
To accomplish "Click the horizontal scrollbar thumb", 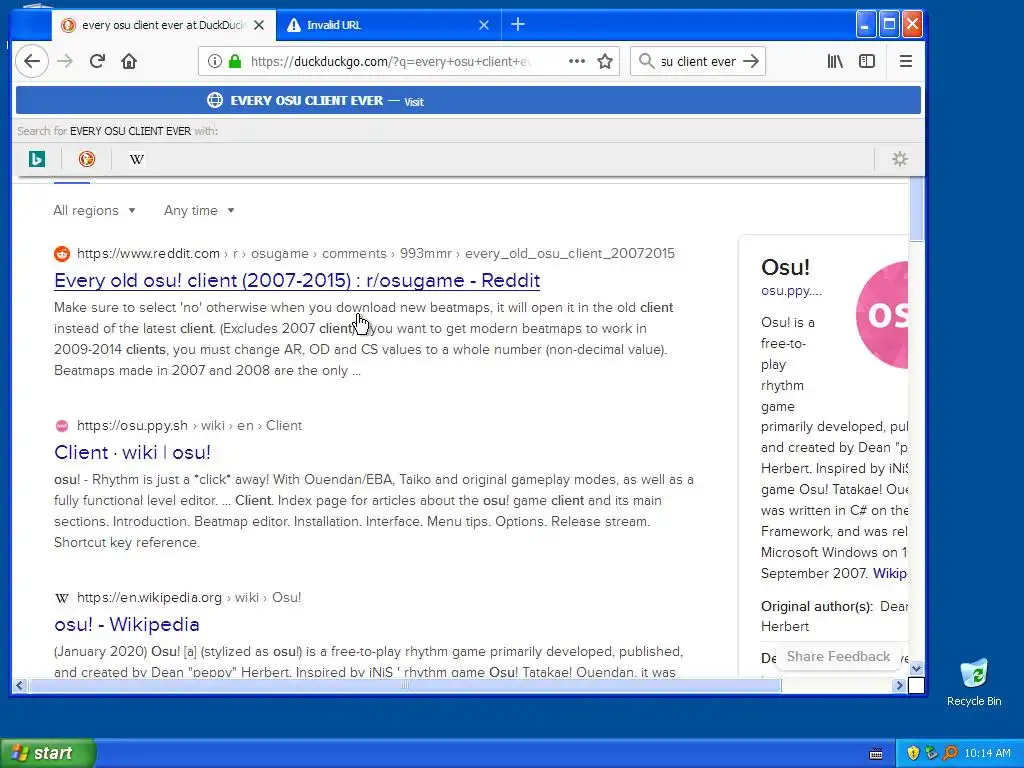I will coord(405,685).
